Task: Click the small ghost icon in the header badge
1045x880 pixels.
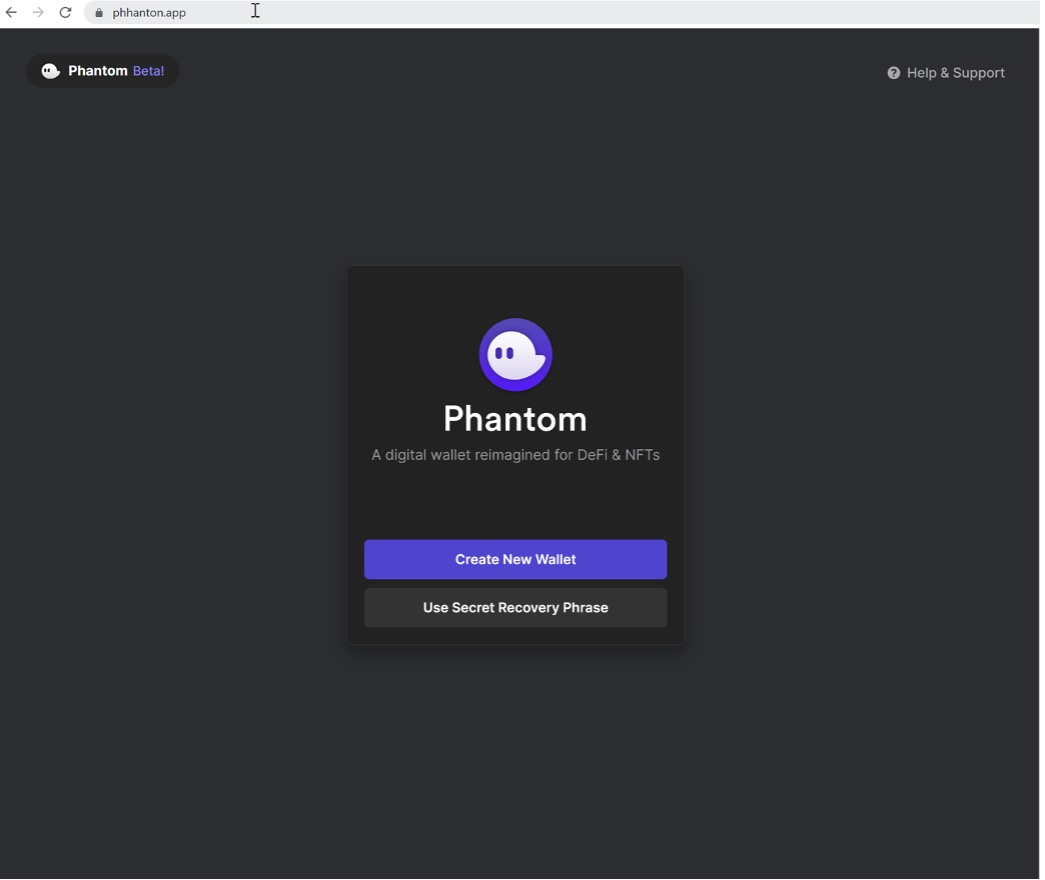Action: tap(50, 71)
